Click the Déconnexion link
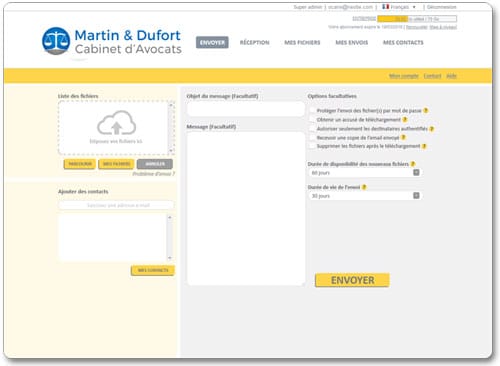The height and width of the screenshot is (366, 500). (441, 7)
